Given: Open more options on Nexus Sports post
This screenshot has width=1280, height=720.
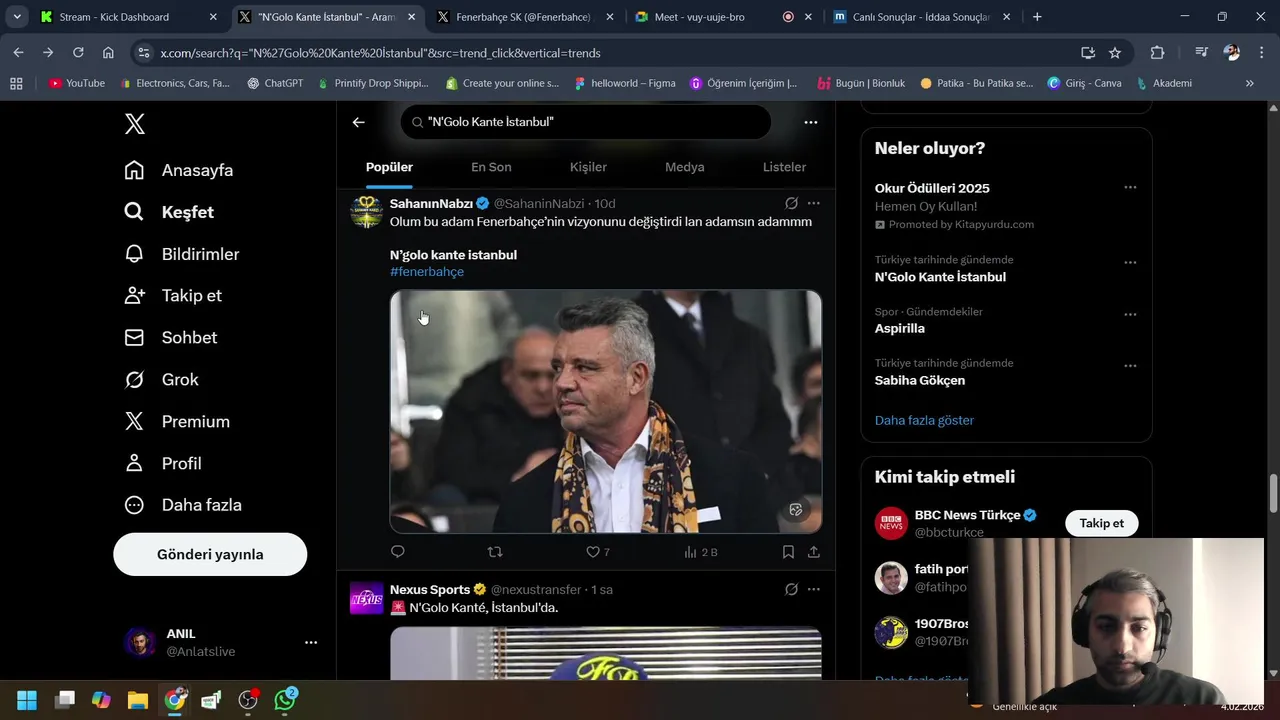Looking at the screenshot, I should [814, 590].
